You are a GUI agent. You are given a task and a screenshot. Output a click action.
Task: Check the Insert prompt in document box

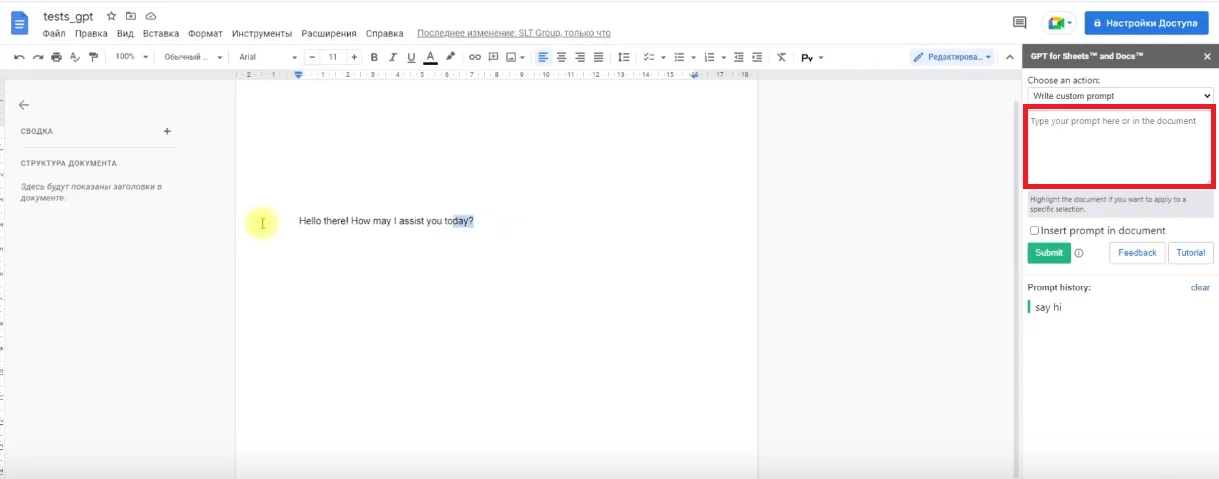point(1034,231)
